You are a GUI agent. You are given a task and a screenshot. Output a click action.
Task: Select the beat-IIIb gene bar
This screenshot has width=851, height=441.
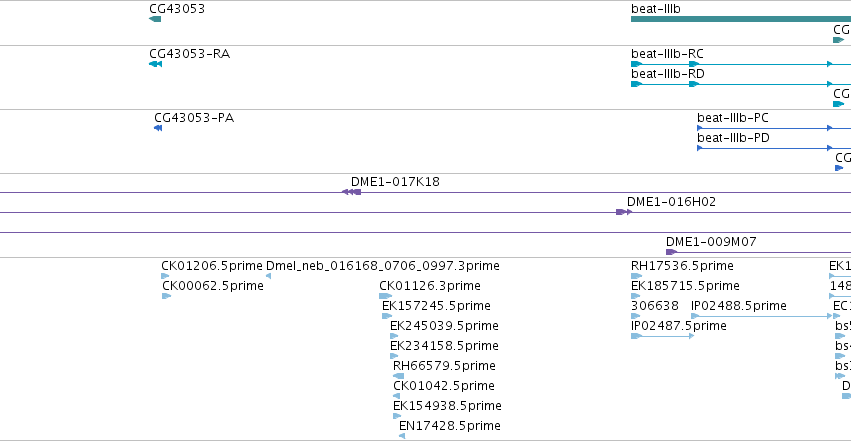[x=741, y=20]
